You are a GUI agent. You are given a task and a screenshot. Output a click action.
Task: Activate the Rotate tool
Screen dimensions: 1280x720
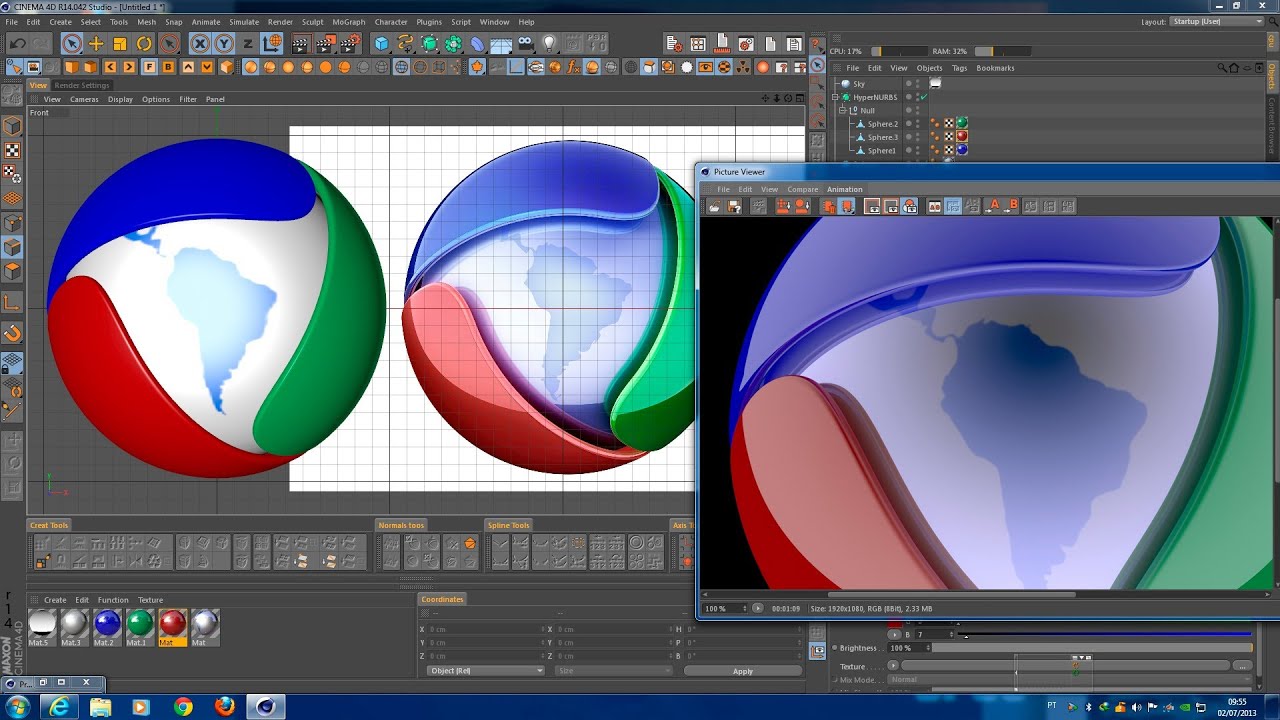[x=144, y=44]
